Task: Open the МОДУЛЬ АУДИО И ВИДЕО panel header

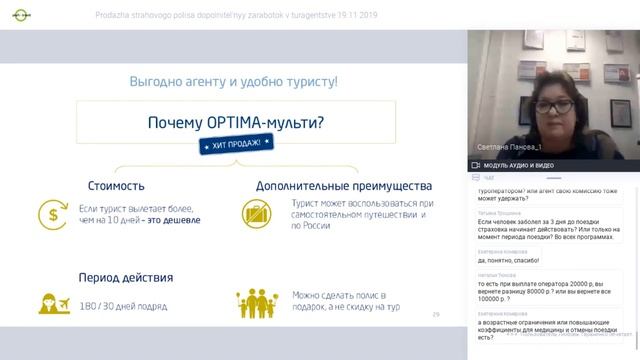Action: pos(554,165)
